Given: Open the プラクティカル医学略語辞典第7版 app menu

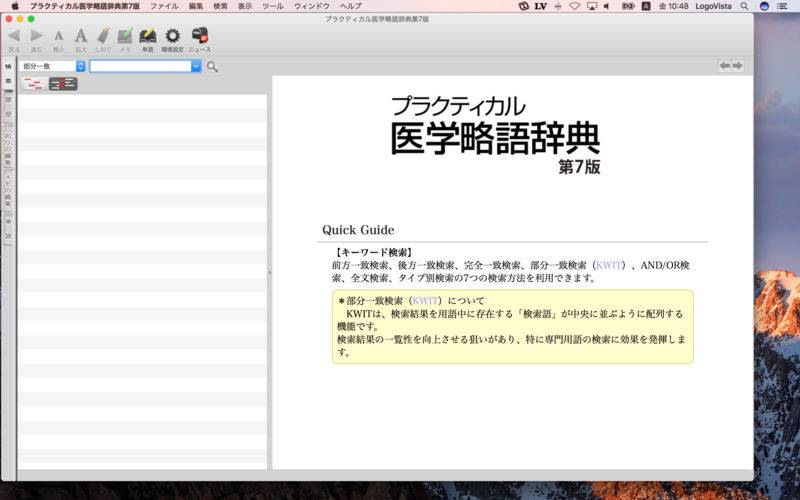Looking at the screenshot, I should (85, 6).
